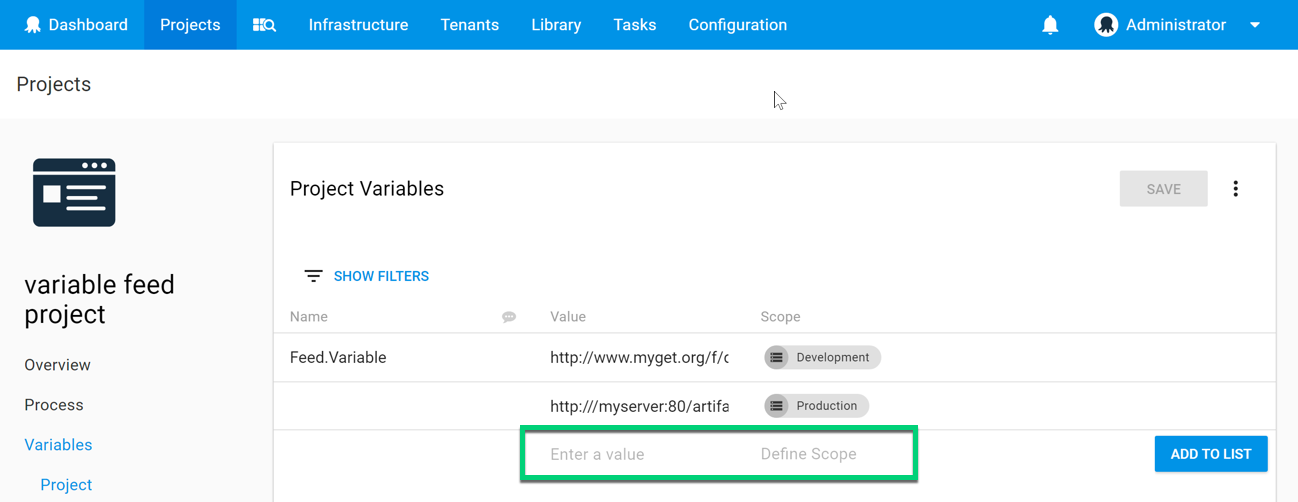This screenshot has height=502, width=1298.
Task: Click the Administrator avatar icon
Action: pos(1105,25)
